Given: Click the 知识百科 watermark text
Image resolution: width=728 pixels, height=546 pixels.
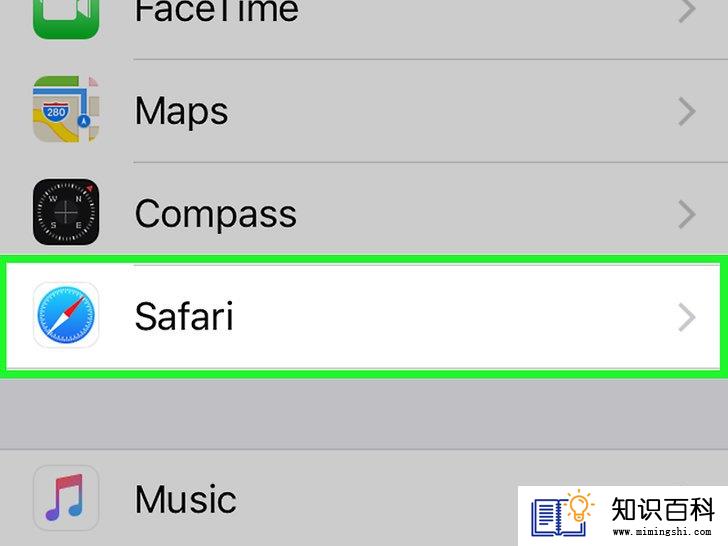Looking at the screenshot, I should 663,509.
